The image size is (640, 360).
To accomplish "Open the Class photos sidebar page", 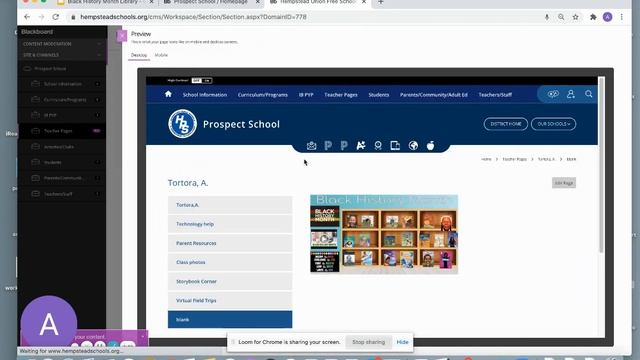I will 230,262.
